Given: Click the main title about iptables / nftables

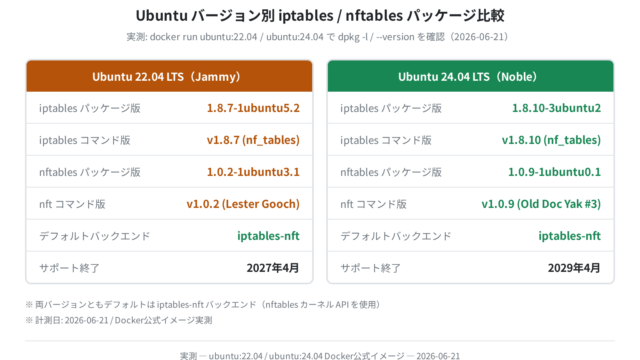Looking at the screenshot, I should pyautogui.click(x=320, y=16).
